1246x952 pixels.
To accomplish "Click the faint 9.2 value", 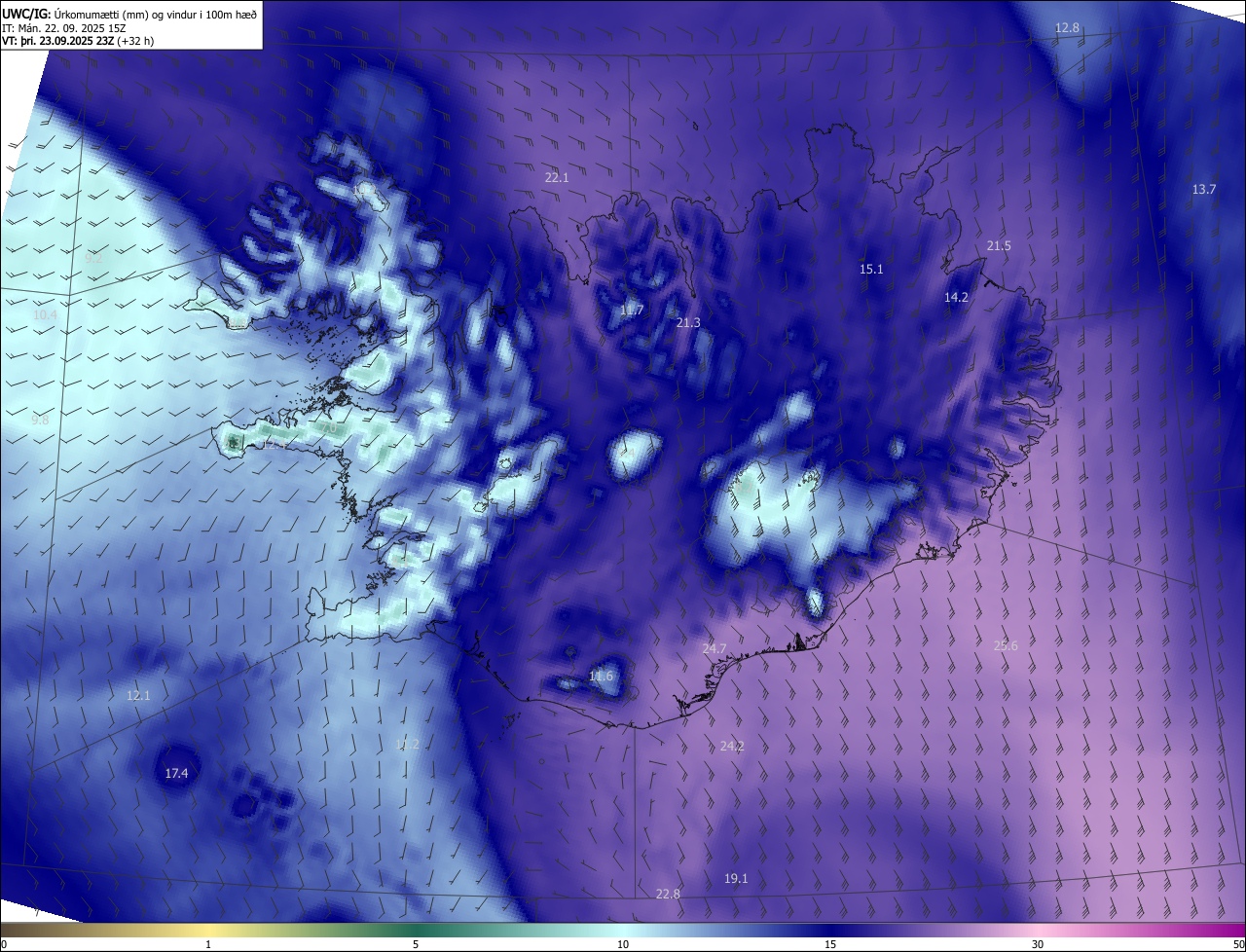I will (x=93, y=259).
